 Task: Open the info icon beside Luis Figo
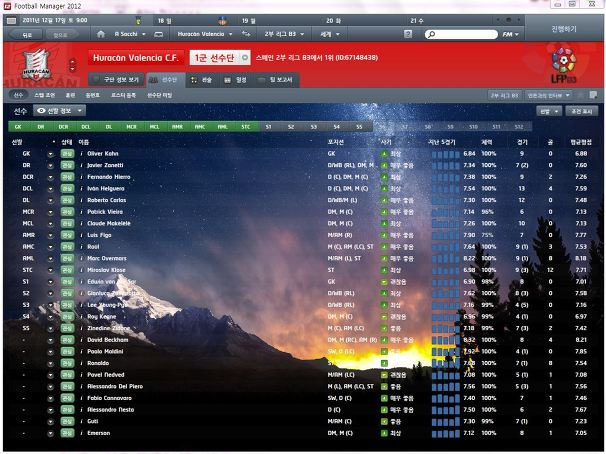point(82,235)
